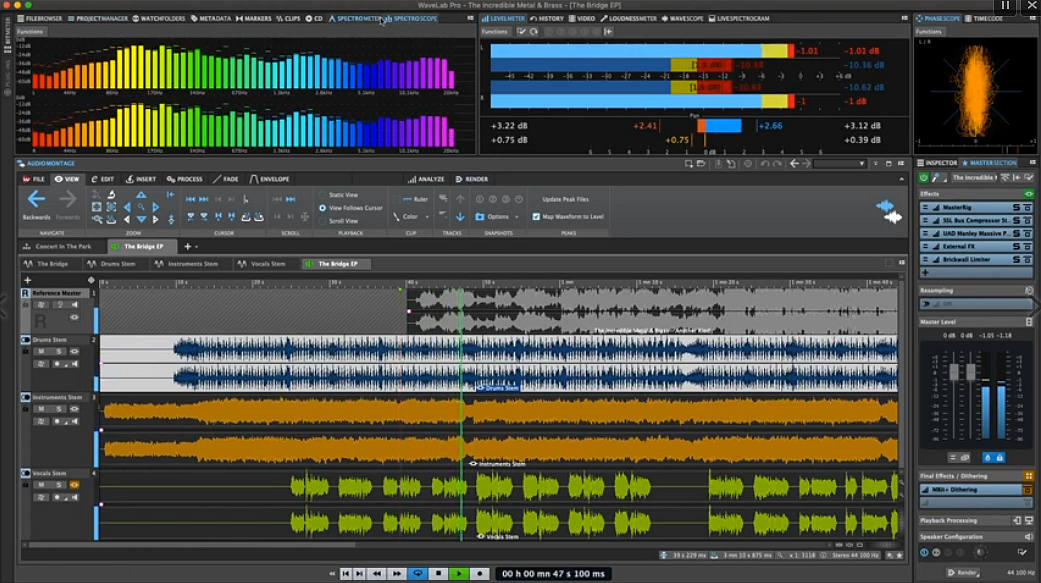The image size is (1041, 583).
Task: Solo the MasterRig effect
Action: pyautogui.click(x=1016, y=208)
